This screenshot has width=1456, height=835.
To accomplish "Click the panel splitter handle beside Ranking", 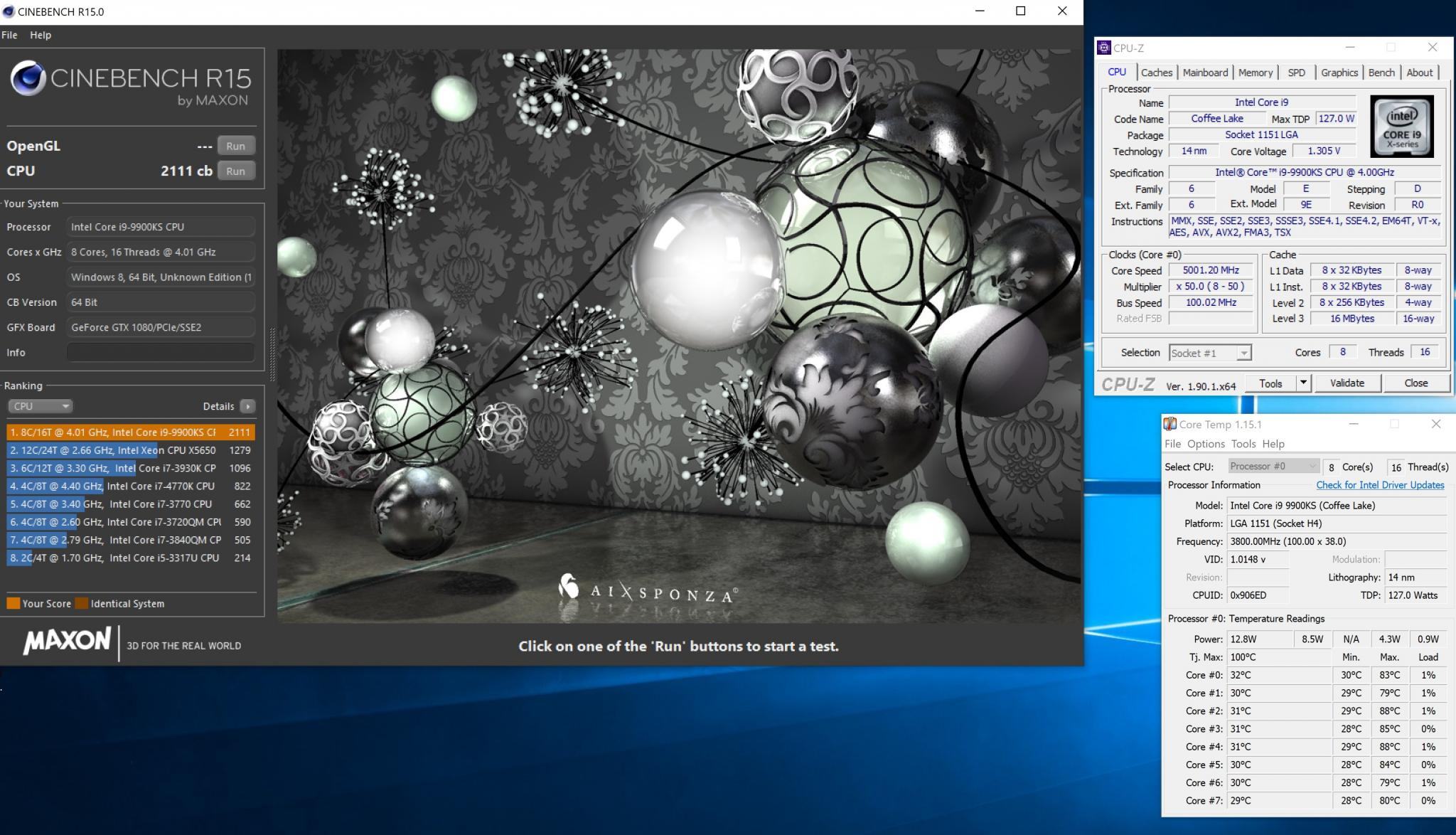I will [272, 353].
